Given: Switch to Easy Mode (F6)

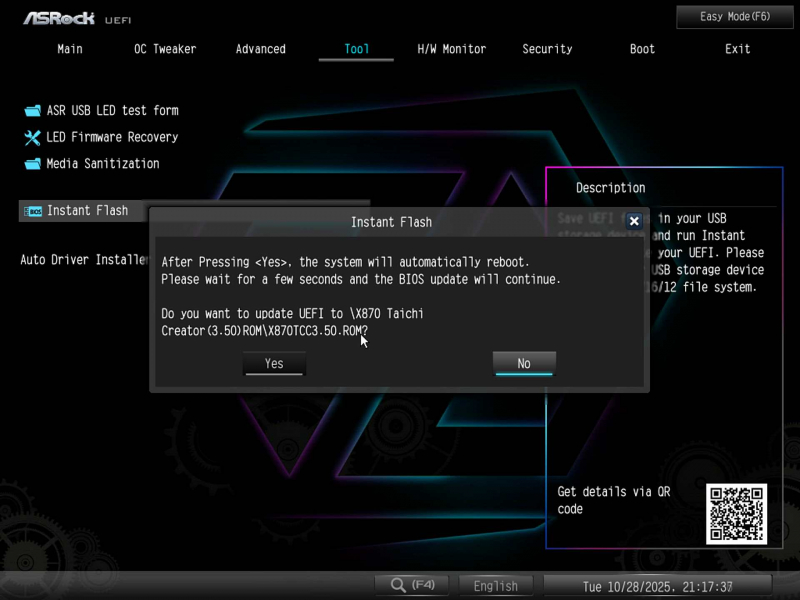Looking at the screenshot, I should click(x=735, y=17).
